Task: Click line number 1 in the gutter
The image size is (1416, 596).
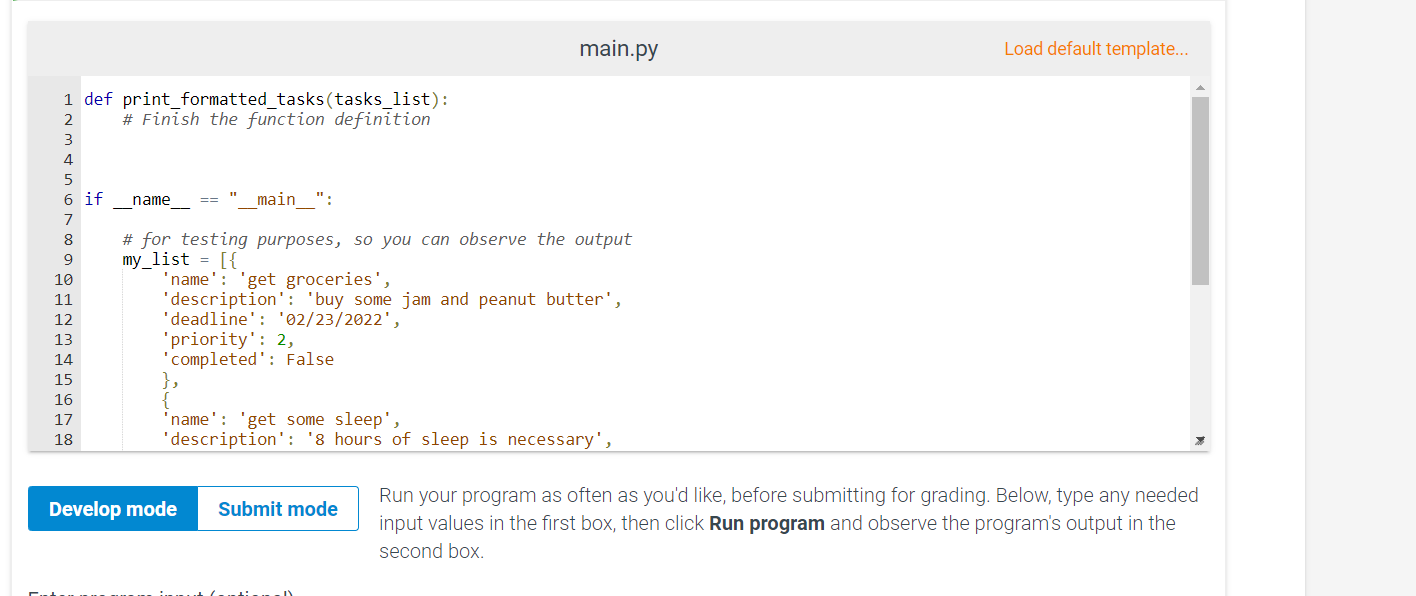Action: pyautogui.click(x=67, y=99)
